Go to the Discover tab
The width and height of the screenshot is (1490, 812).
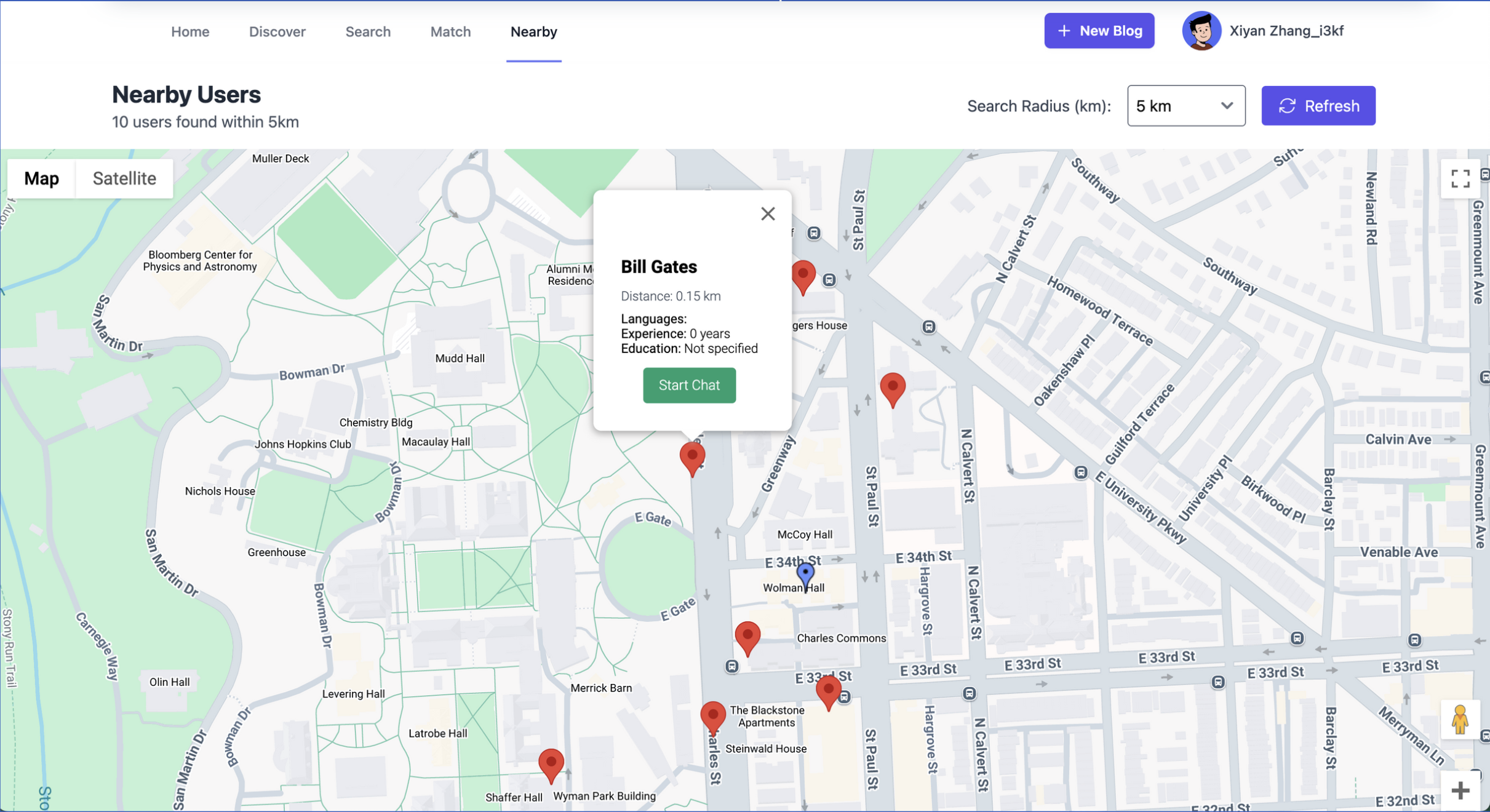point(277,31)
